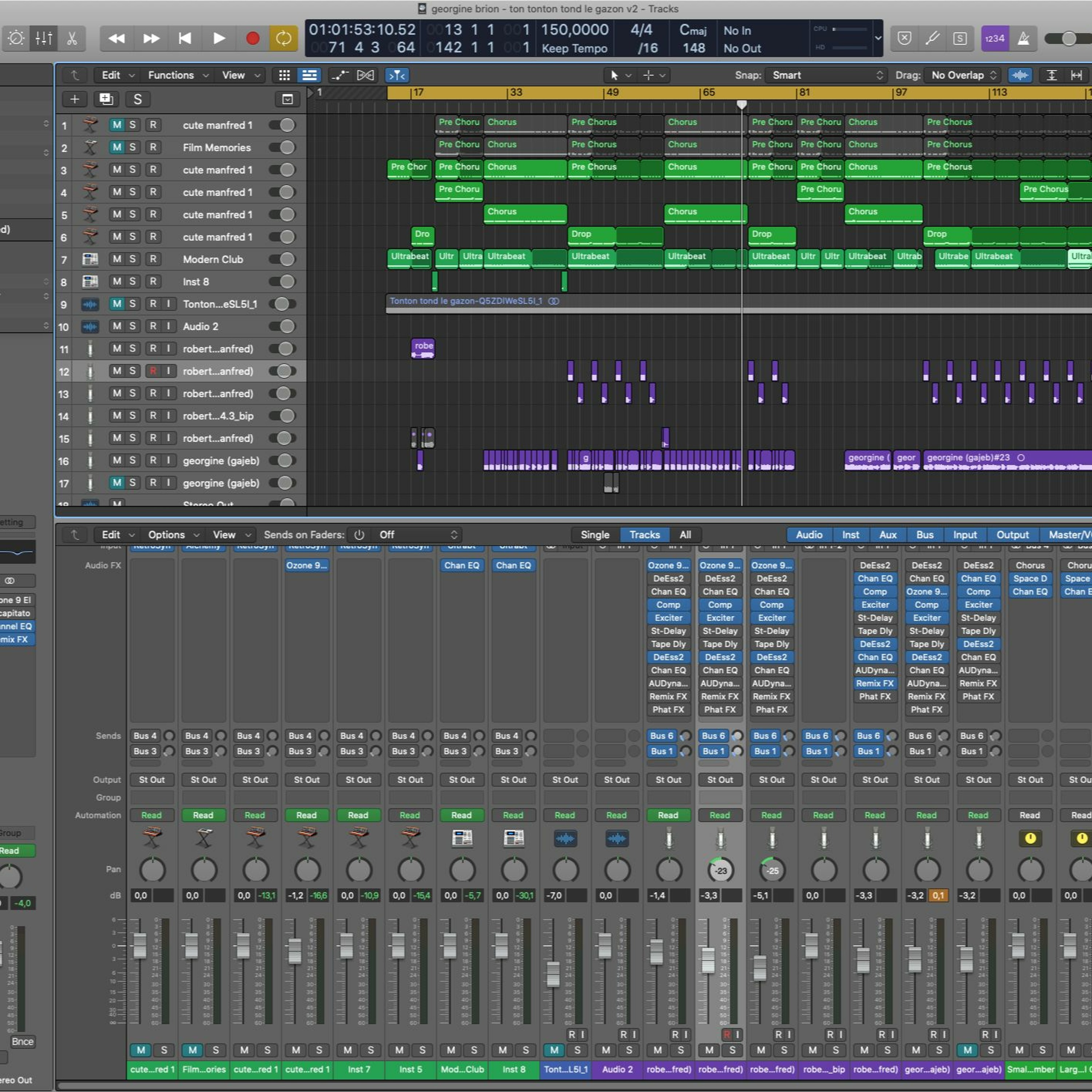The height and width of the screenshot is (1092, 1092).
Task: Click the Fast Forward transport button
Action: tap(151, 39)
